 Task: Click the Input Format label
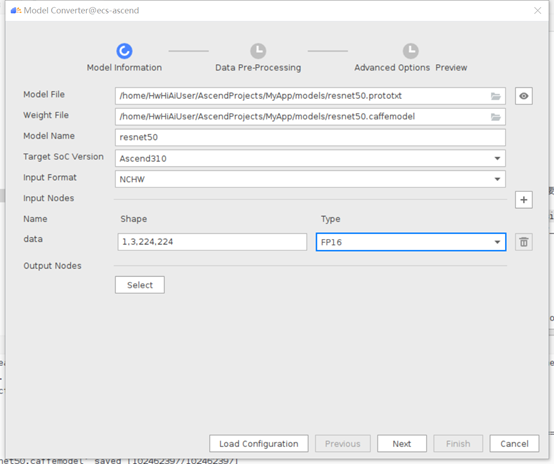[50, 177]
